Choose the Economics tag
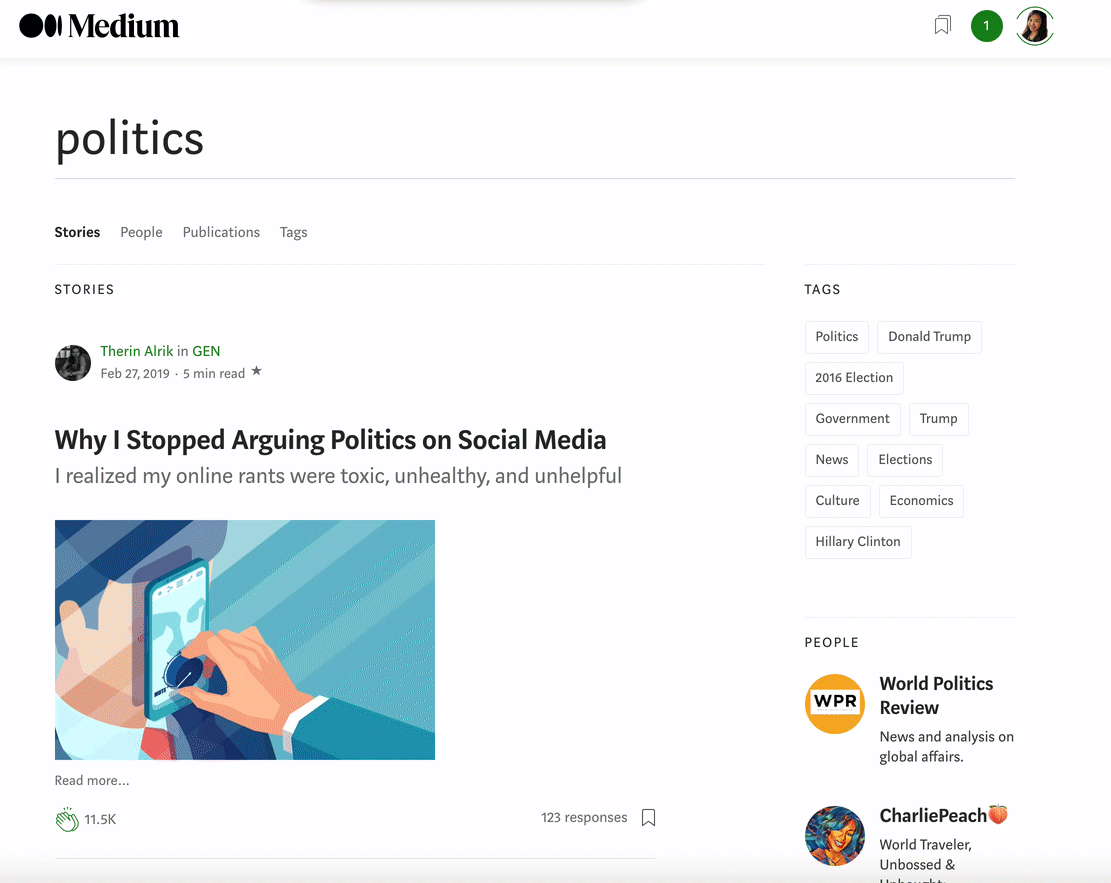 pos(921,500)
